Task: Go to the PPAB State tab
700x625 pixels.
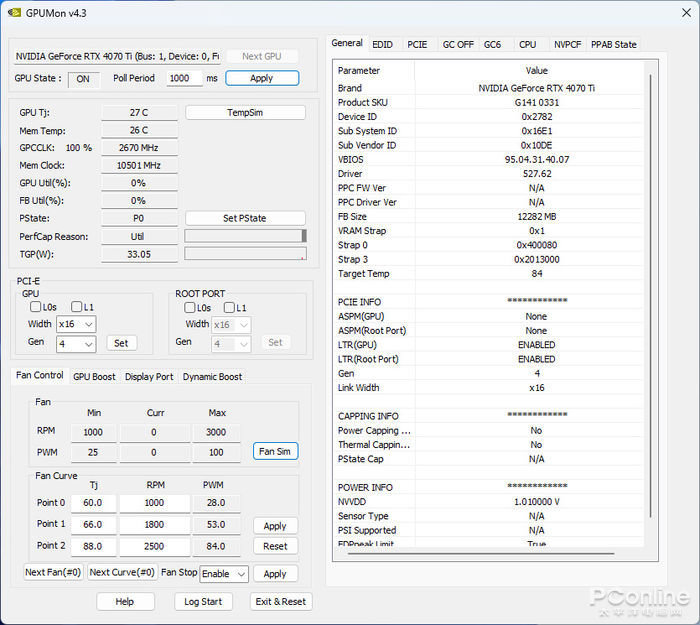Action: 613,44
